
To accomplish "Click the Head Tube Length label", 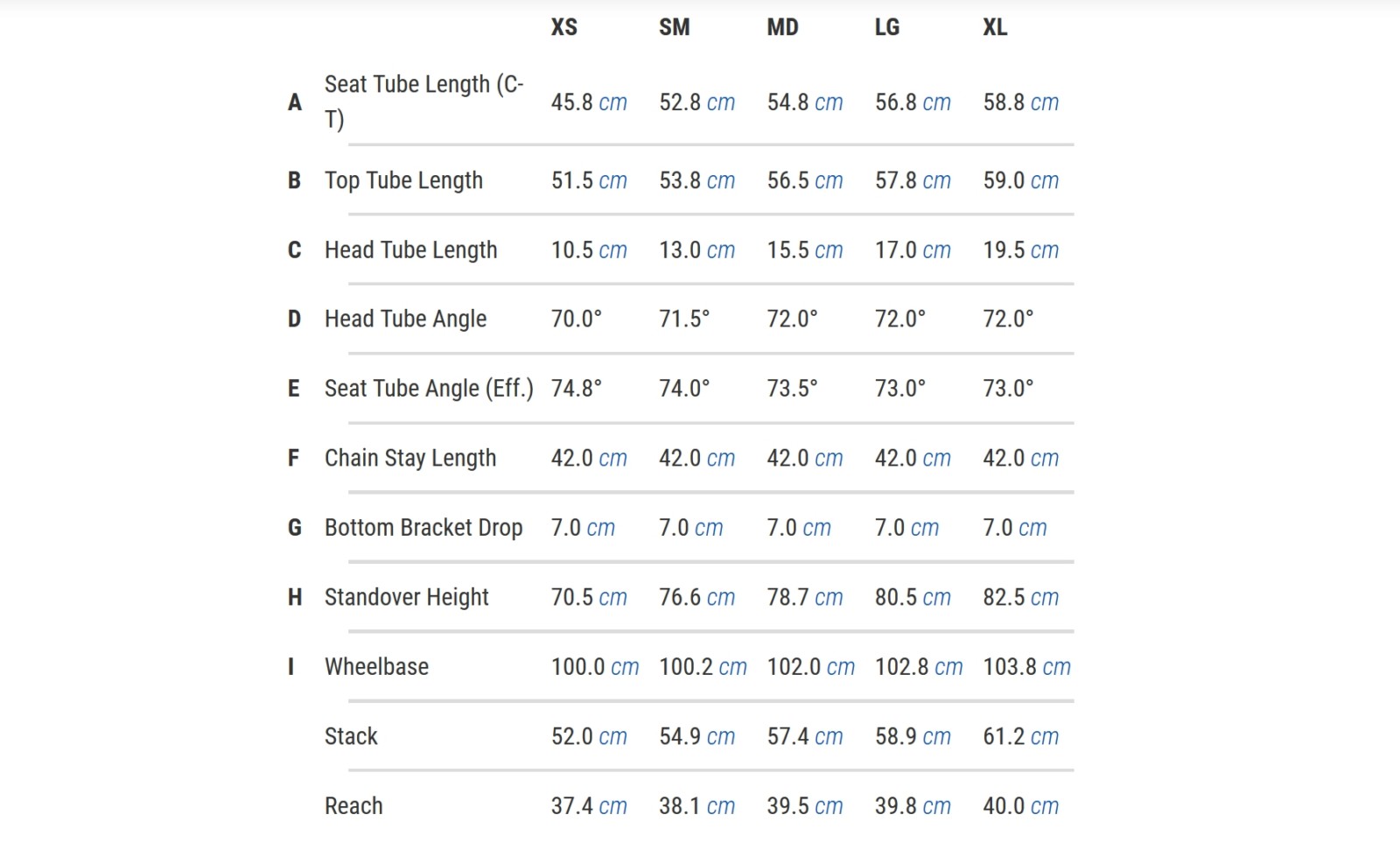I will point(410,249).
